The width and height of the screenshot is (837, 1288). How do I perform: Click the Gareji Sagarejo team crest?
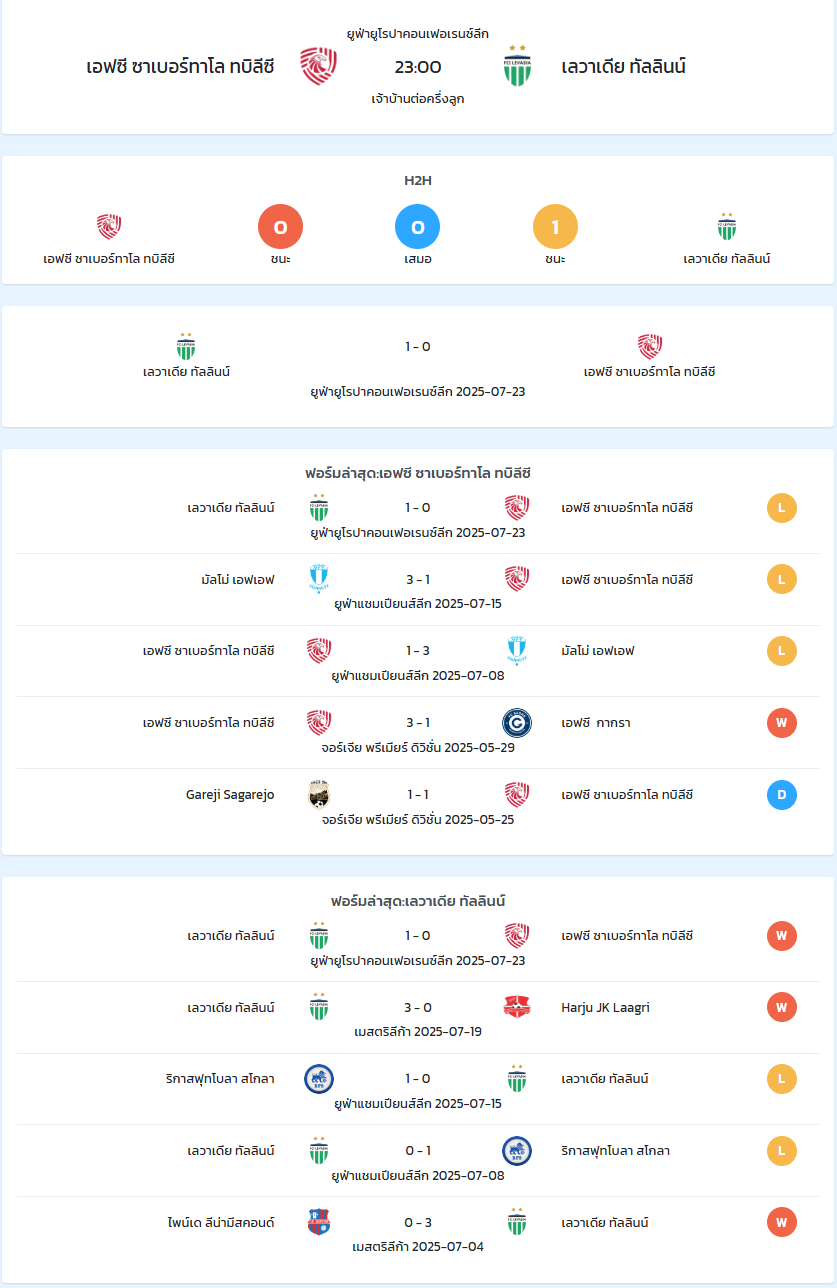tap(319, 794)
